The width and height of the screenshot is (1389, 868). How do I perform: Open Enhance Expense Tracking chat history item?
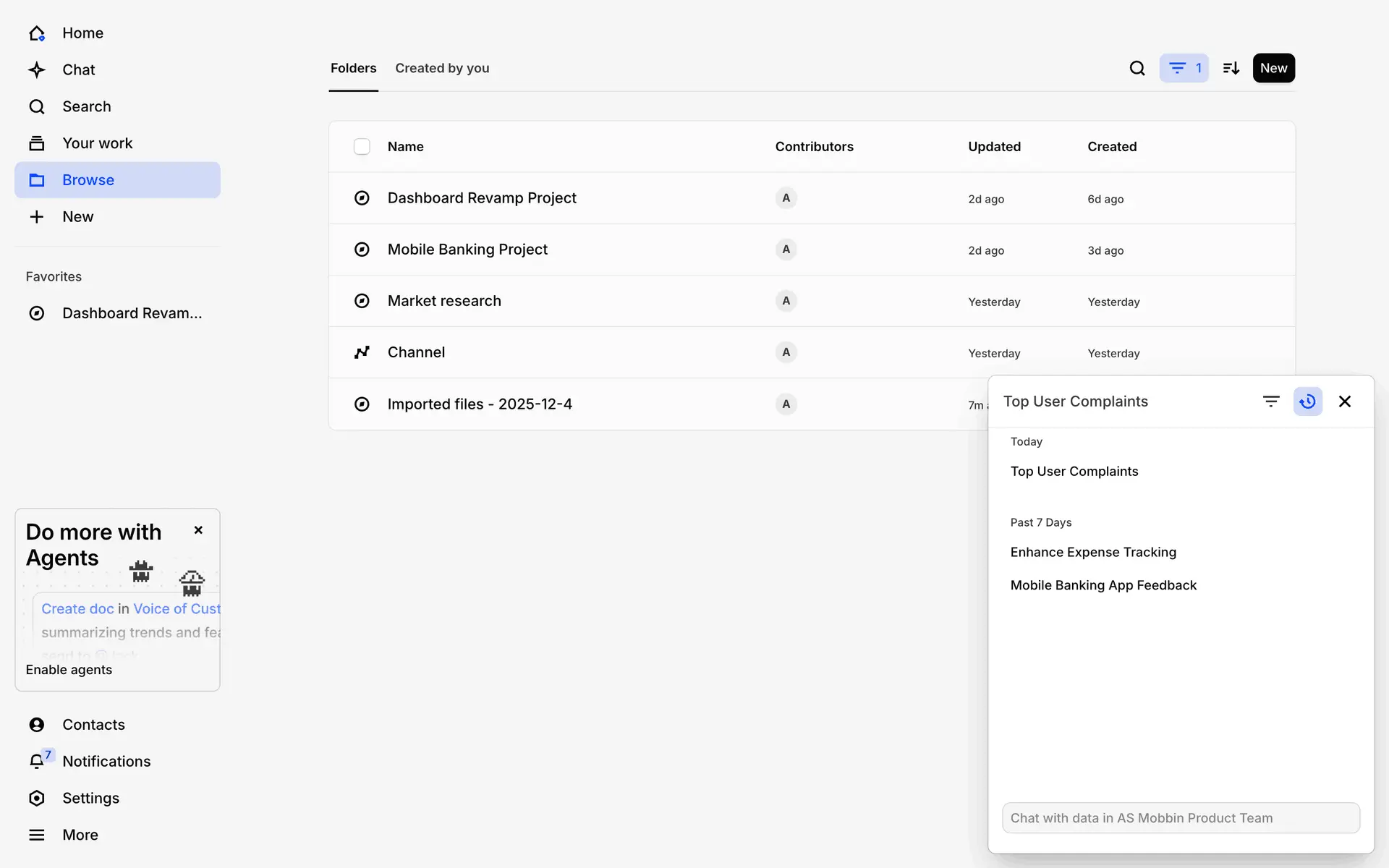pyautogui.click(x=1093, y=552)
